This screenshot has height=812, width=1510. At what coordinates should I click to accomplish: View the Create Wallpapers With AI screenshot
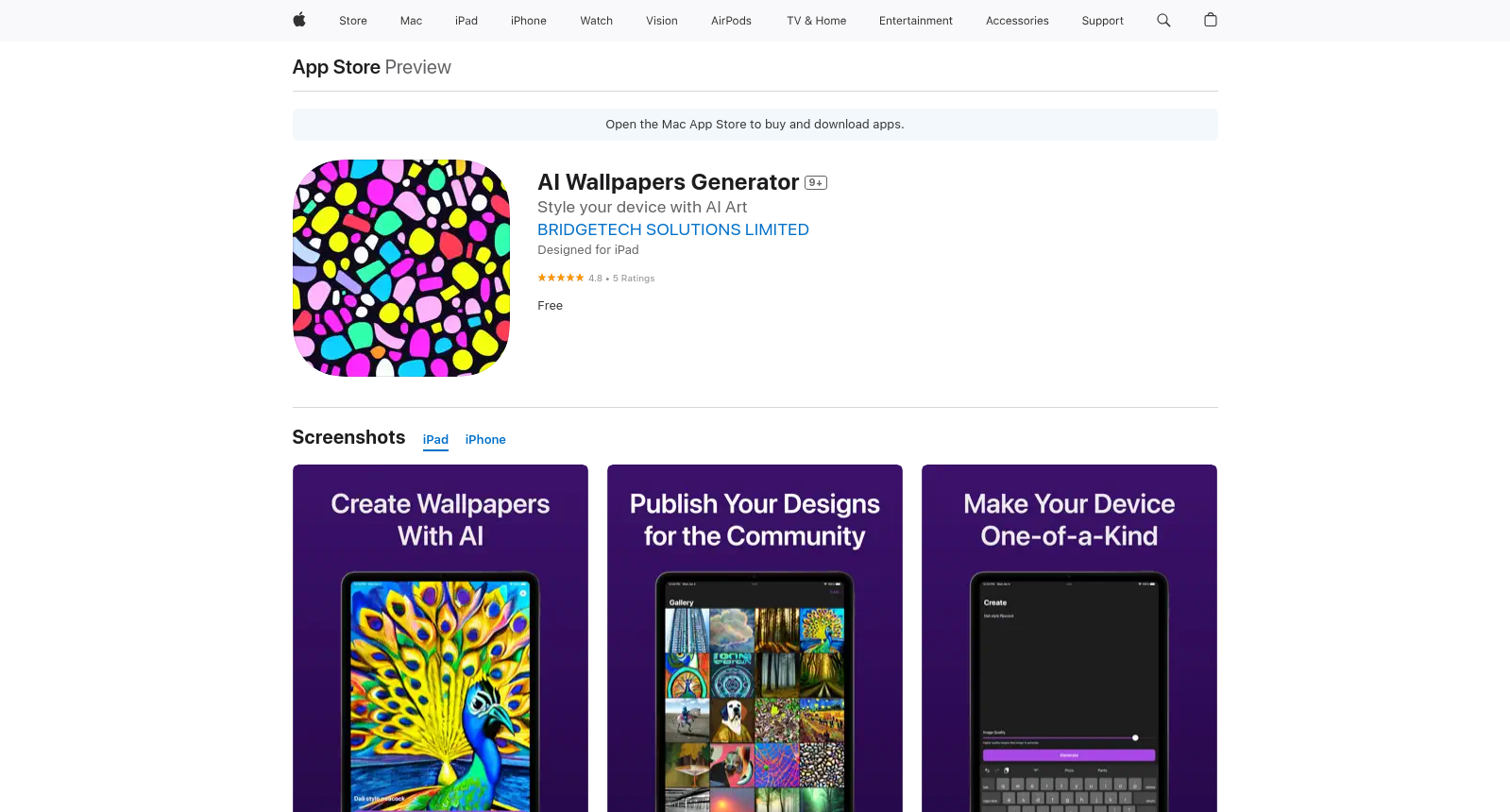pos(440,638)
